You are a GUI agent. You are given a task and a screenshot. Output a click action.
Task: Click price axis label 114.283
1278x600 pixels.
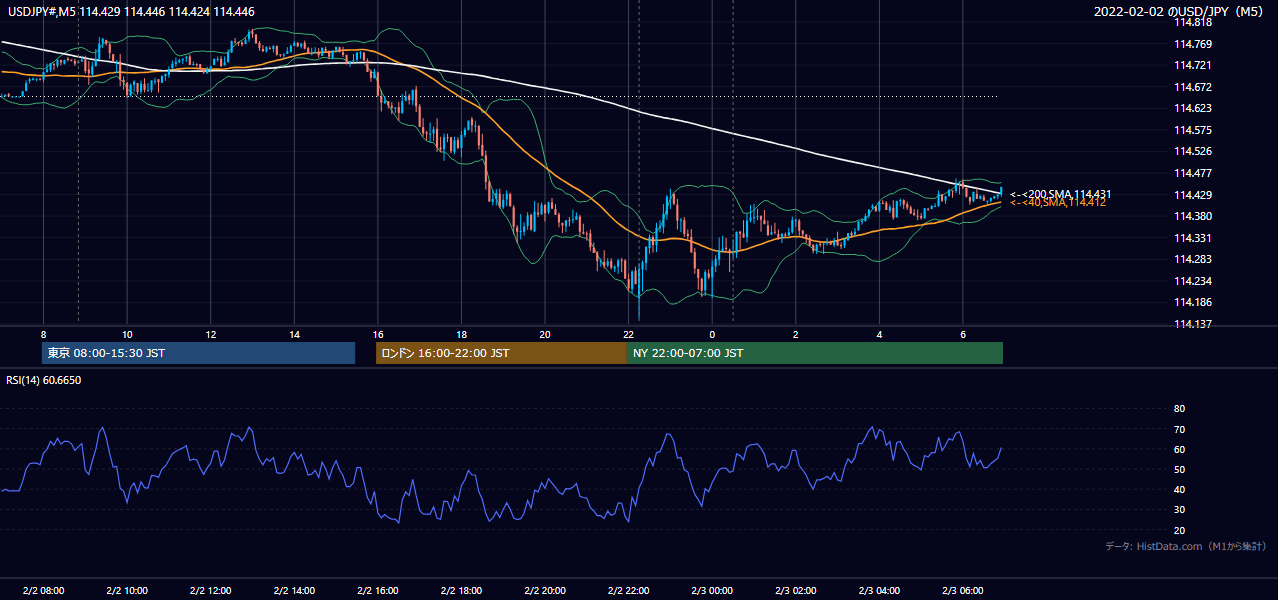pos(1192,259)
